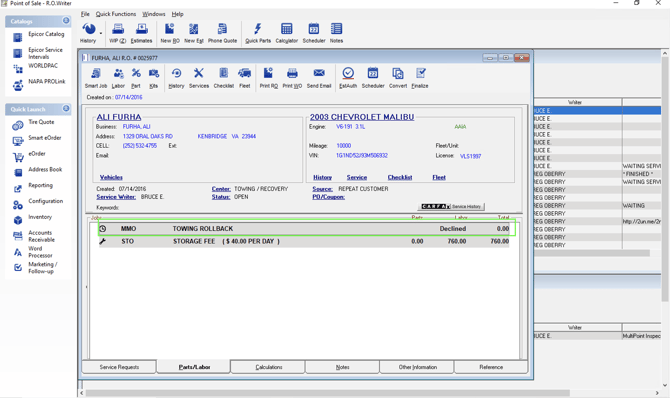Open the File menu
Viewport: 670px width, 398px height.
click(x=85, y=14)
